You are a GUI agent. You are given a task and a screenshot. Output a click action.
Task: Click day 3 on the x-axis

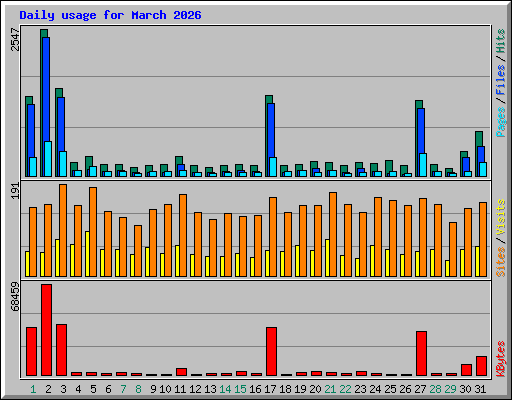[63, 389]
